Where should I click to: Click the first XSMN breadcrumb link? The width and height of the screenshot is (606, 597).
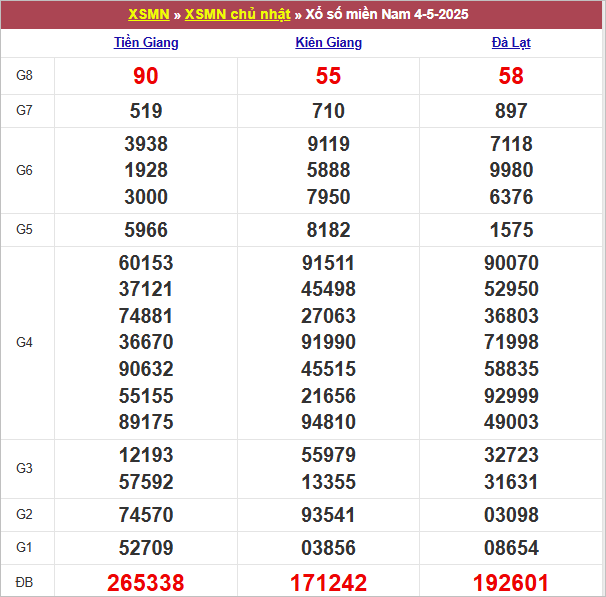pos(149,15)
